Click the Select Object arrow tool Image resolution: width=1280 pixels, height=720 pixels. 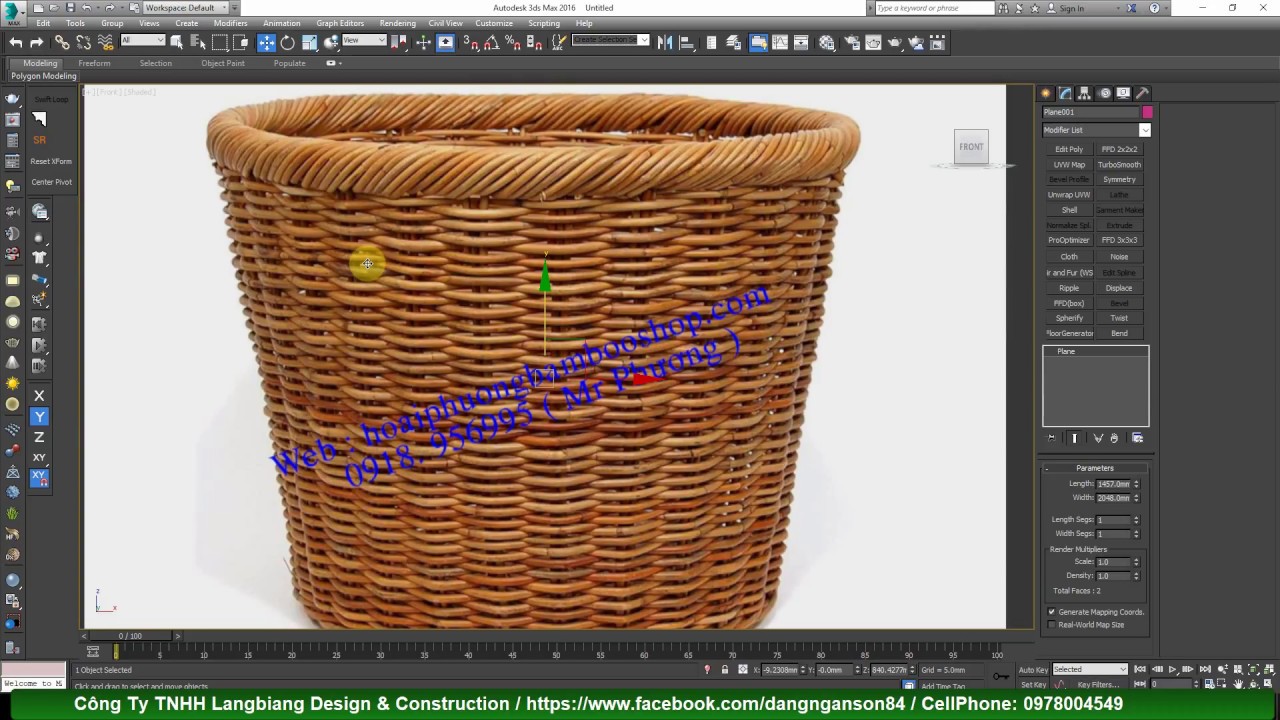point(177,42)
